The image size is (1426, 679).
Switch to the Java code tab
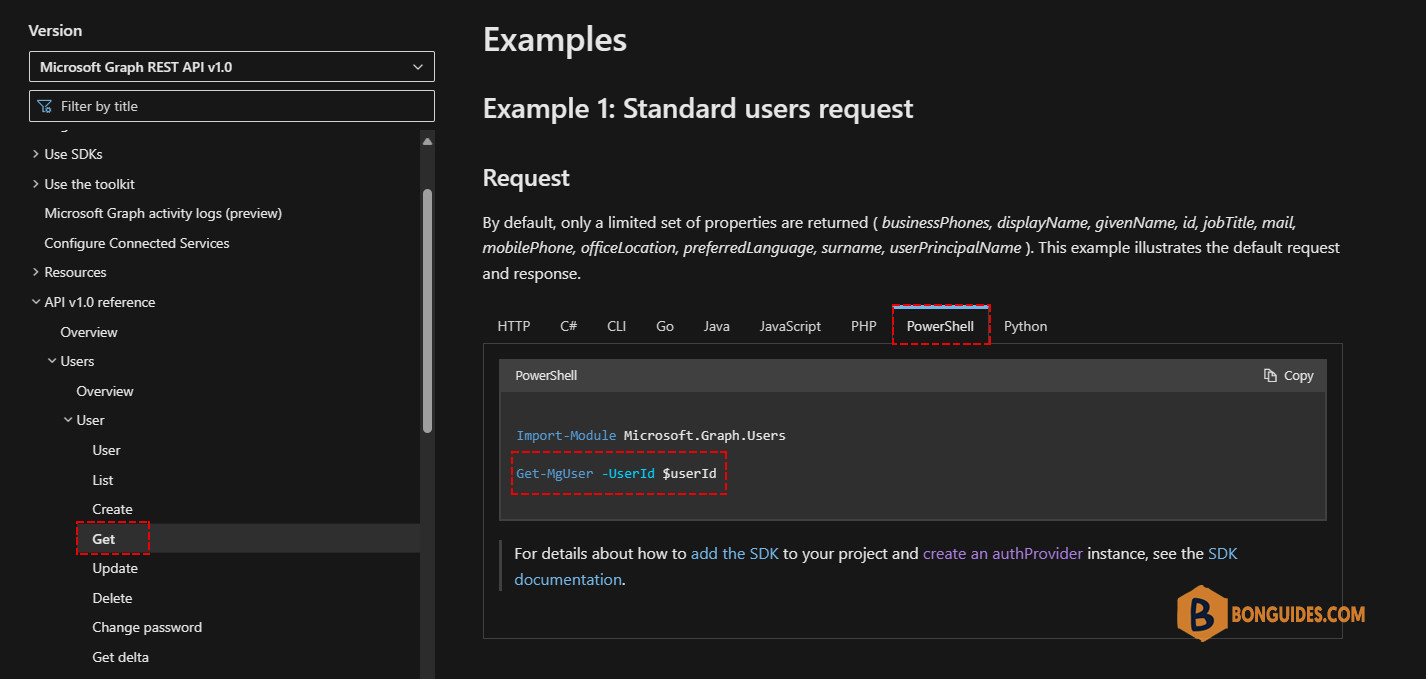[716, 326]
